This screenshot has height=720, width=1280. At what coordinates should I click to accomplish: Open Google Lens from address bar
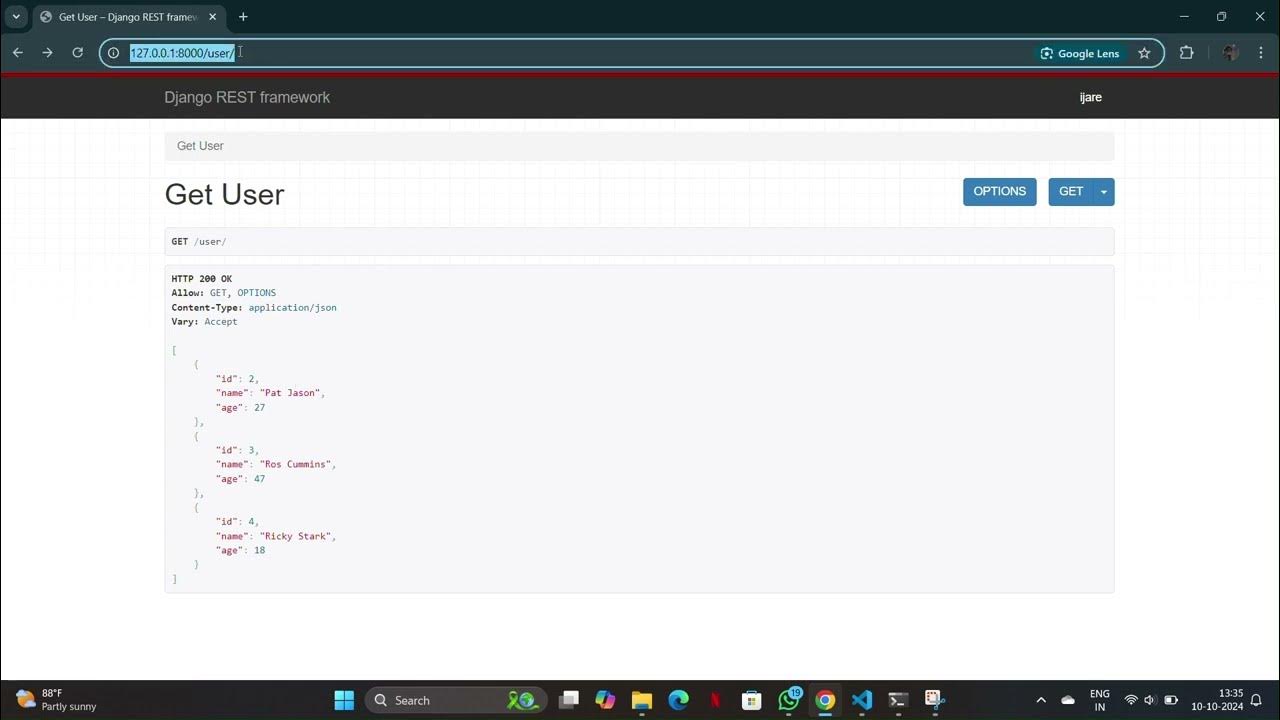1080,53
